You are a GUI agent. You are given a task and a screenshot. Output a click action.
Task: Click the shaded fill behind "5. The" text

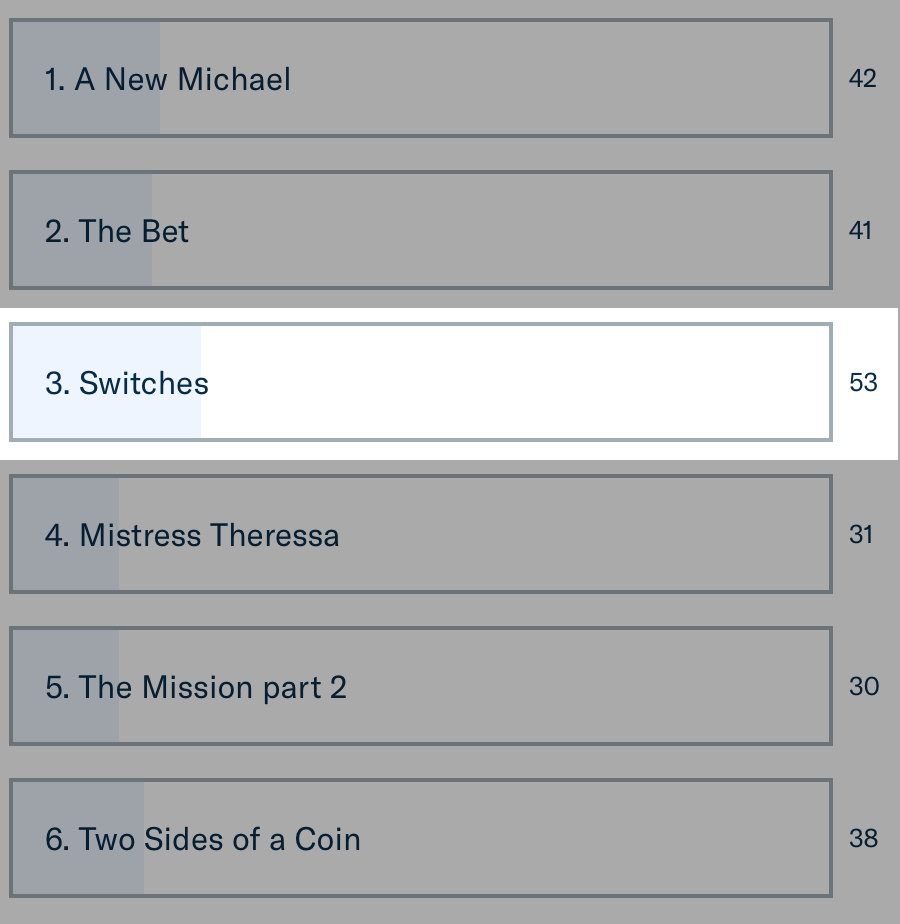pos(66,721)
